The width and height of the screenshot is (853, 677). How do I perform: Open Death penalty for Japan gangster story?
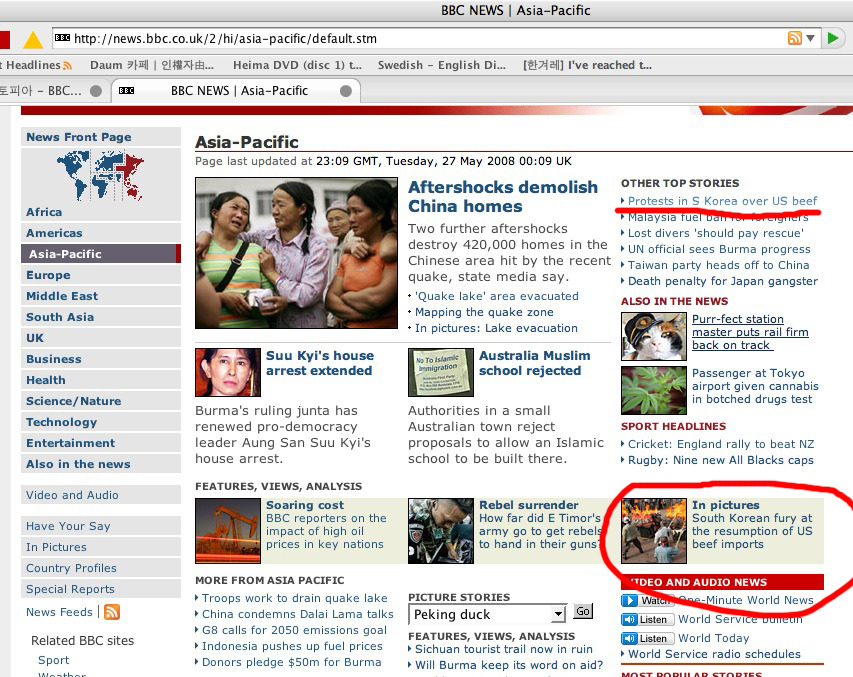(722, 281)
